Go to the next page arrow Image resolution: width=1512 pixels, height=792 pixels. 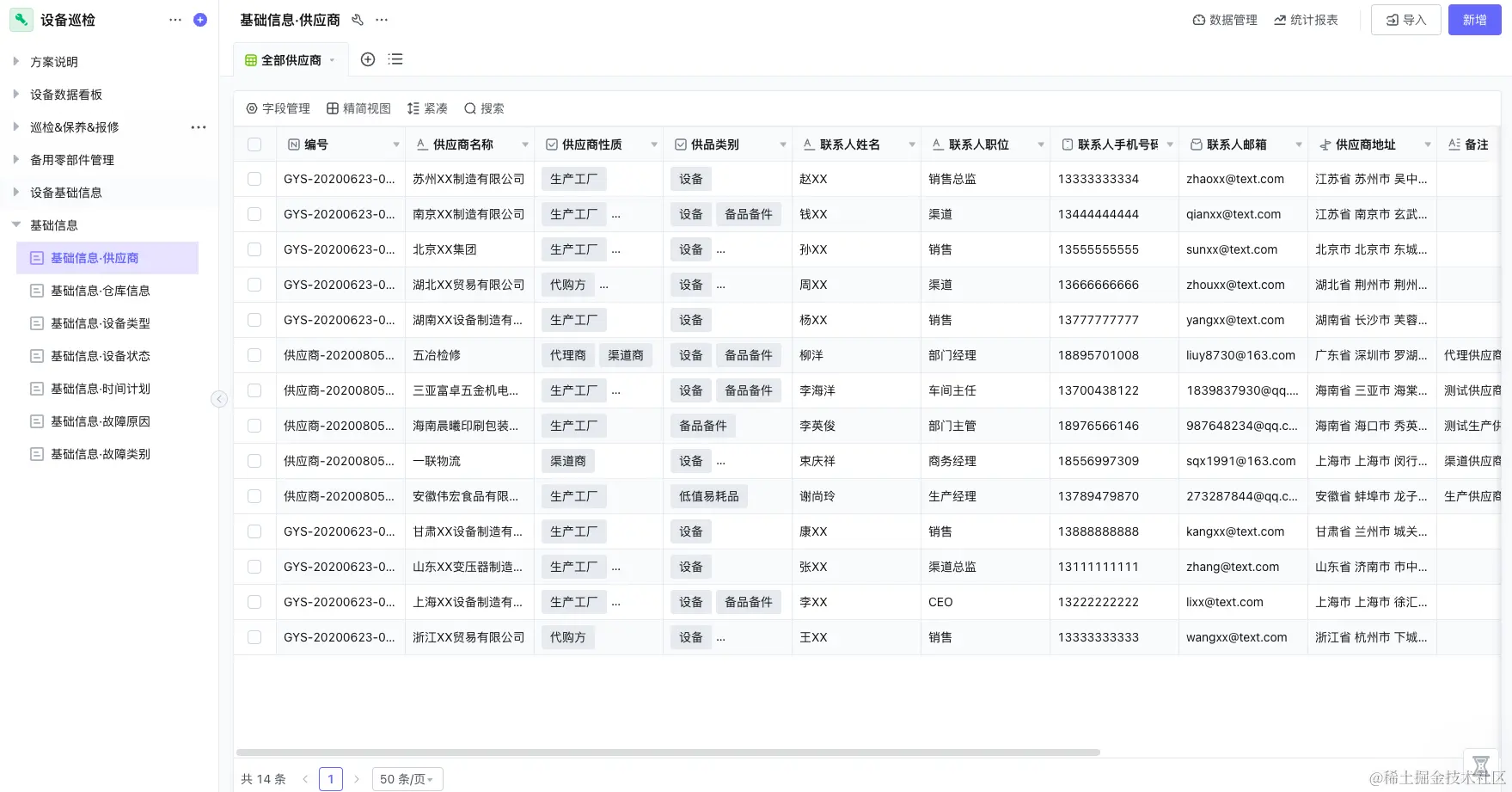coord(357,779)
